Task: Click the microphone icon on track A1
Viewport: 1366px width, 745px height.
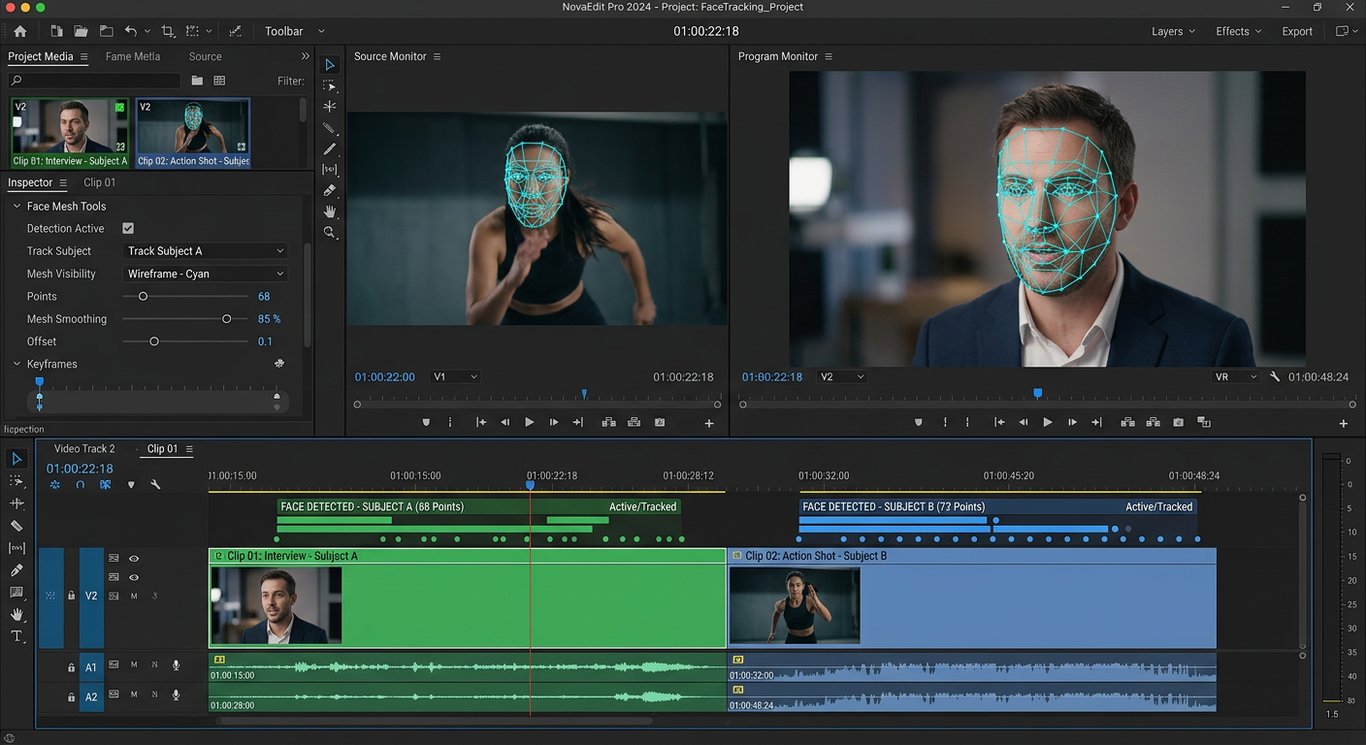Action: point(176,665)
